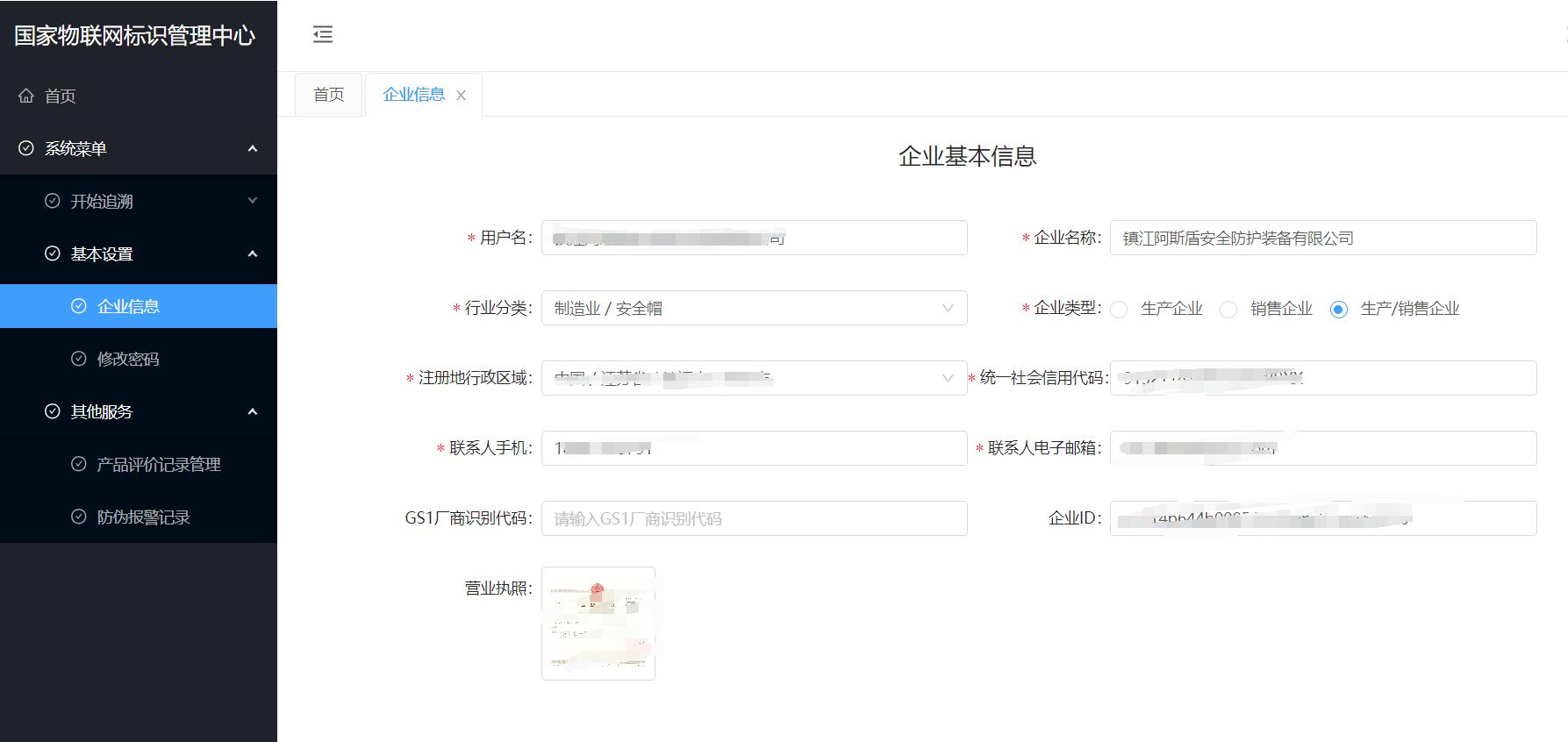1568x742 pixels.
Task: Collapse the 系统菜单 chevron arrow
Action: point(253,148)
